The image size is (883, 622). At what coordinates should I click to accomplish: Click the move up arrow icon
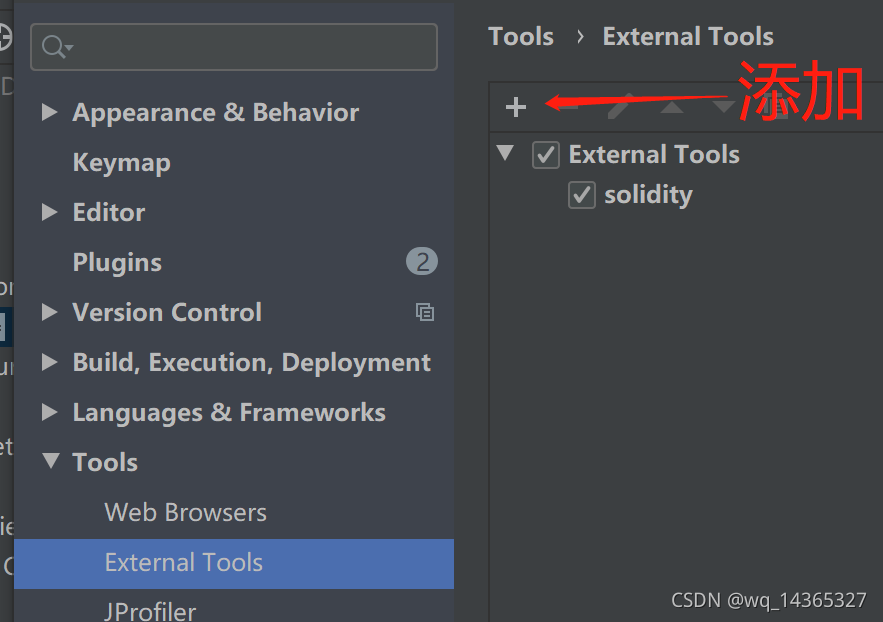[672, 106]
